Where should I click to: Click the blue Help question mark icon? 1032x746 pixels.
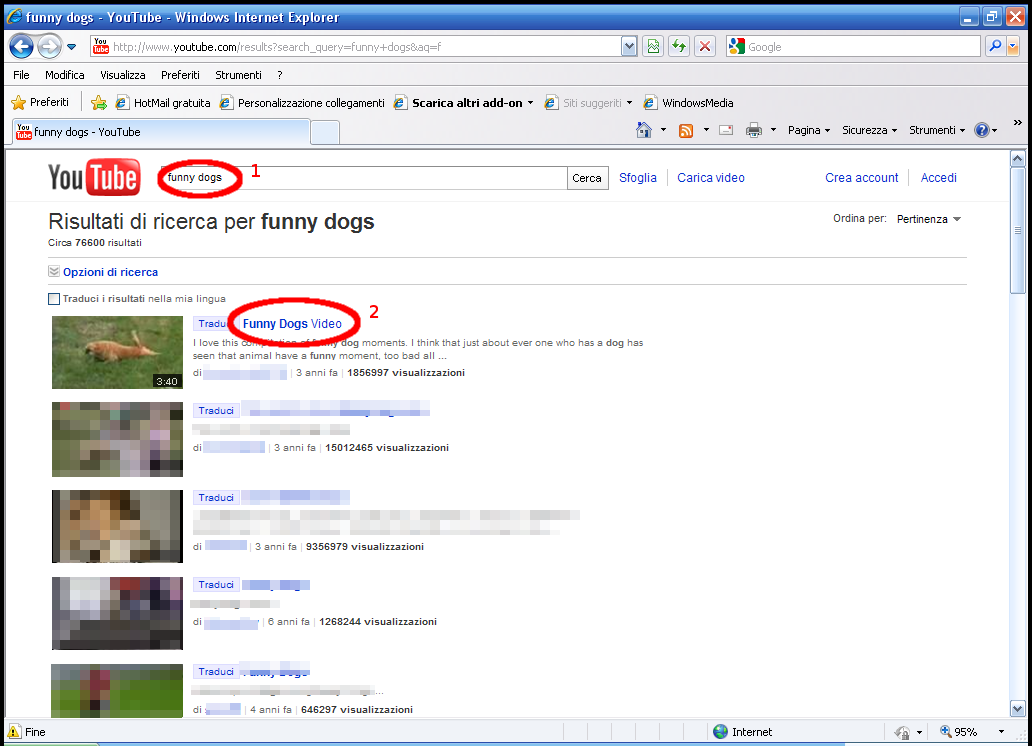(x=981, y=130)
